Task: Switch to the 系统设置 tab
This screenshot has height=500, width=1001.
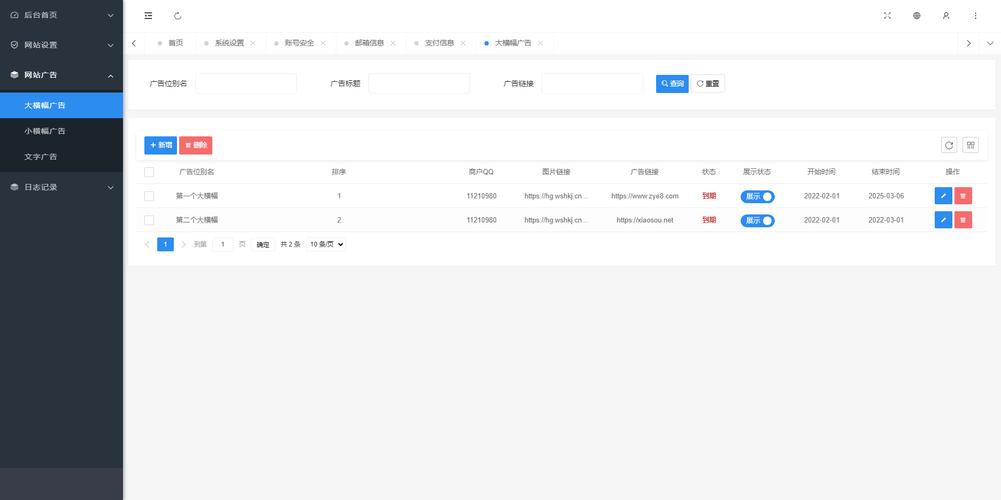Action: (229, 43)
